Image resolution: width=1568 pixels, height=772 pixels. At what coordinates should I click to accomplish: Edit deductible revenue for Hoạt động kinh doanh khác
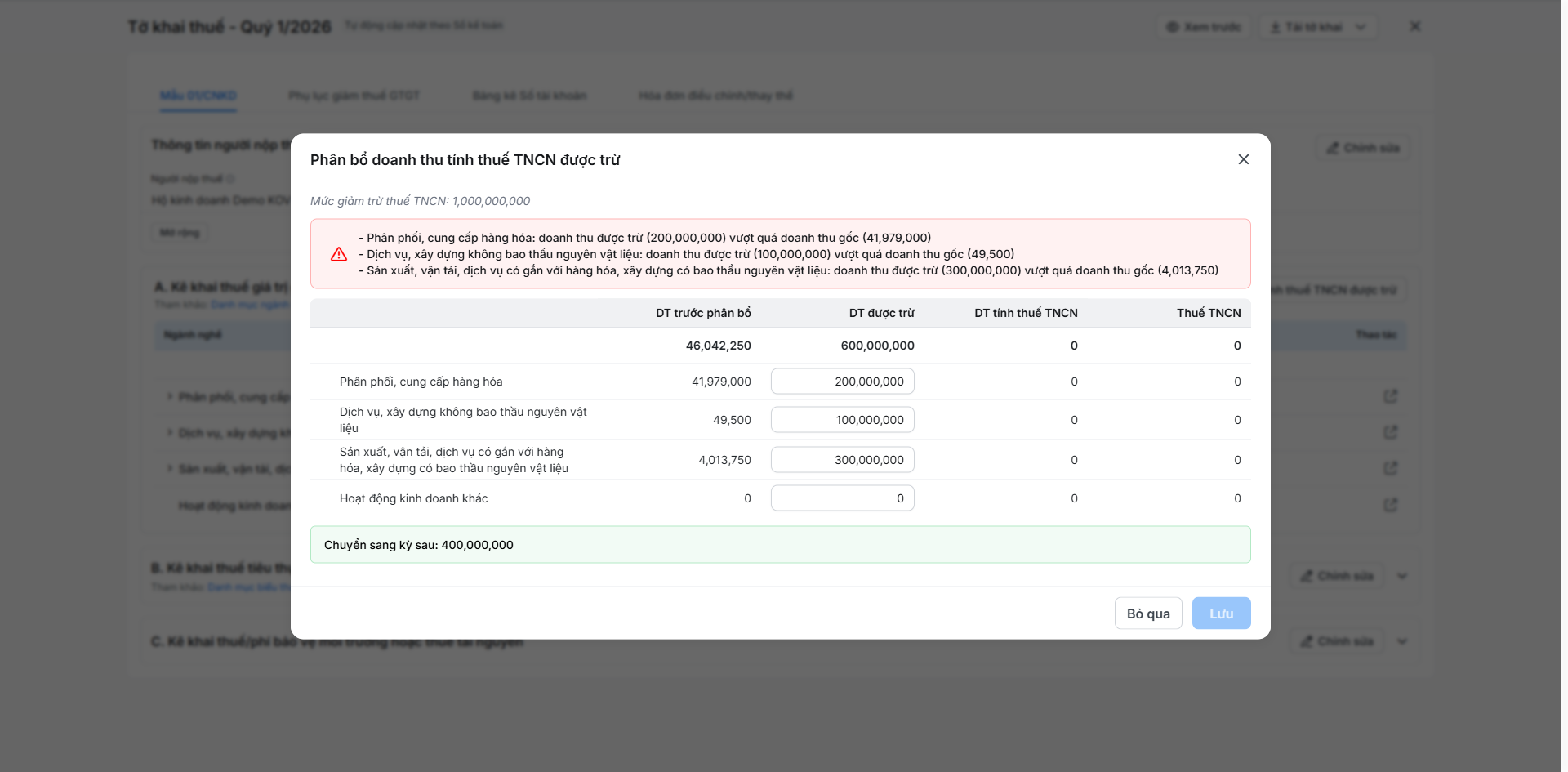tap(842, 498)
